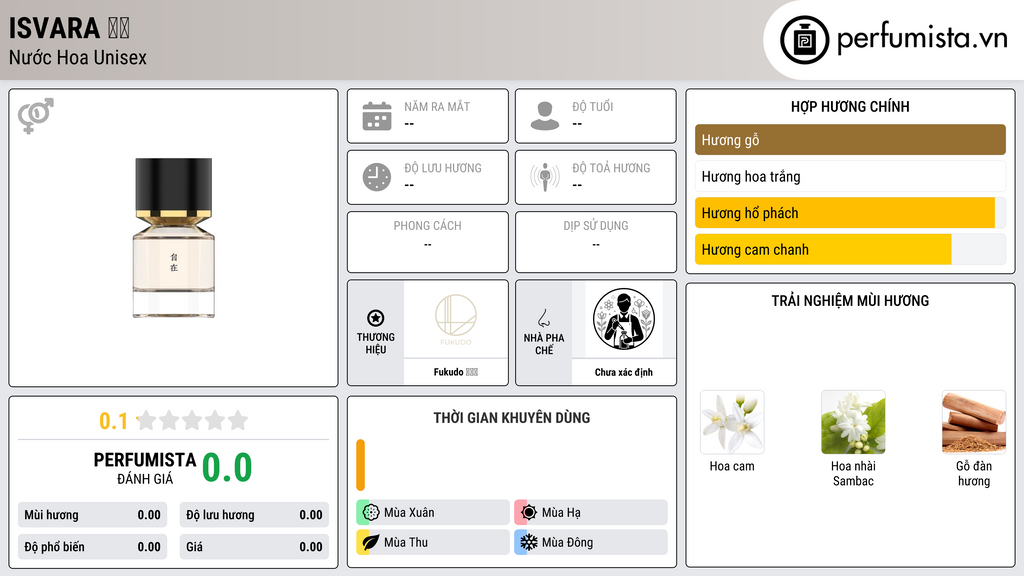Image resolution: width=1024 pixels, height=576 pixels.
Task: Open the Chưa xác định perfumer link
Action: [624, 372]
